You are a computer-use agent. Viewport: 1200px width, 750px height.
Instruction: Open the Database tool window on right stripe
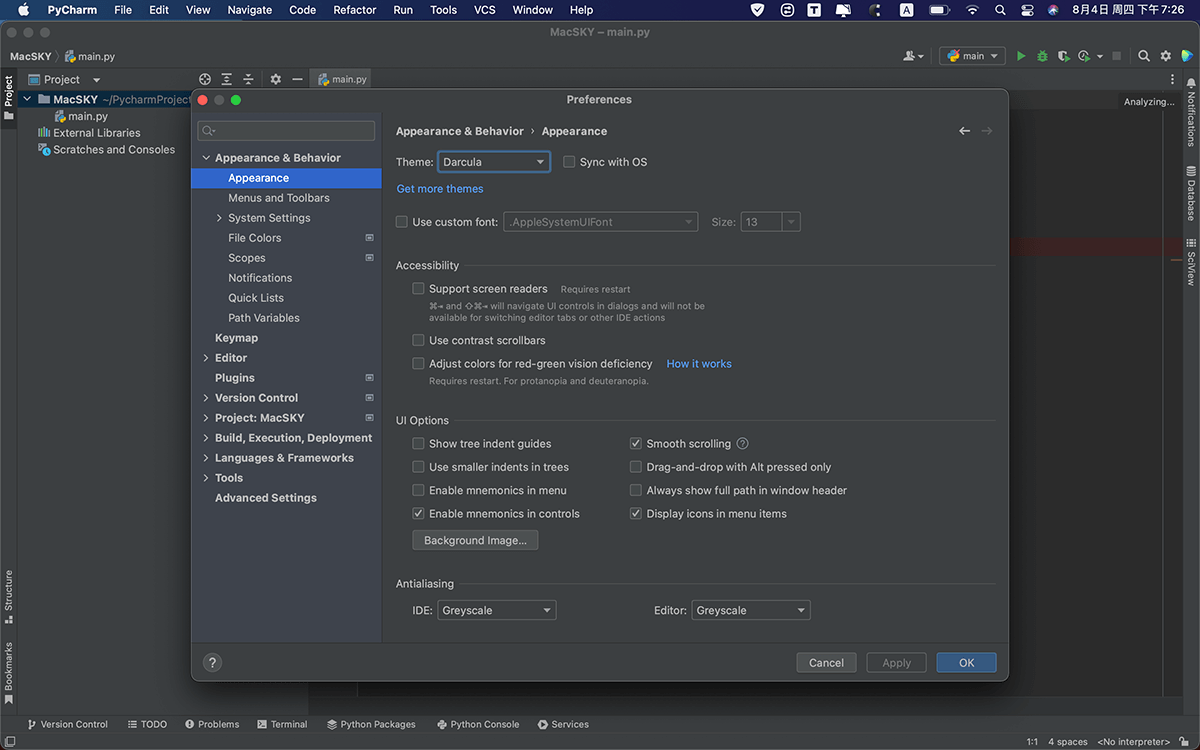coord(1190,194)
